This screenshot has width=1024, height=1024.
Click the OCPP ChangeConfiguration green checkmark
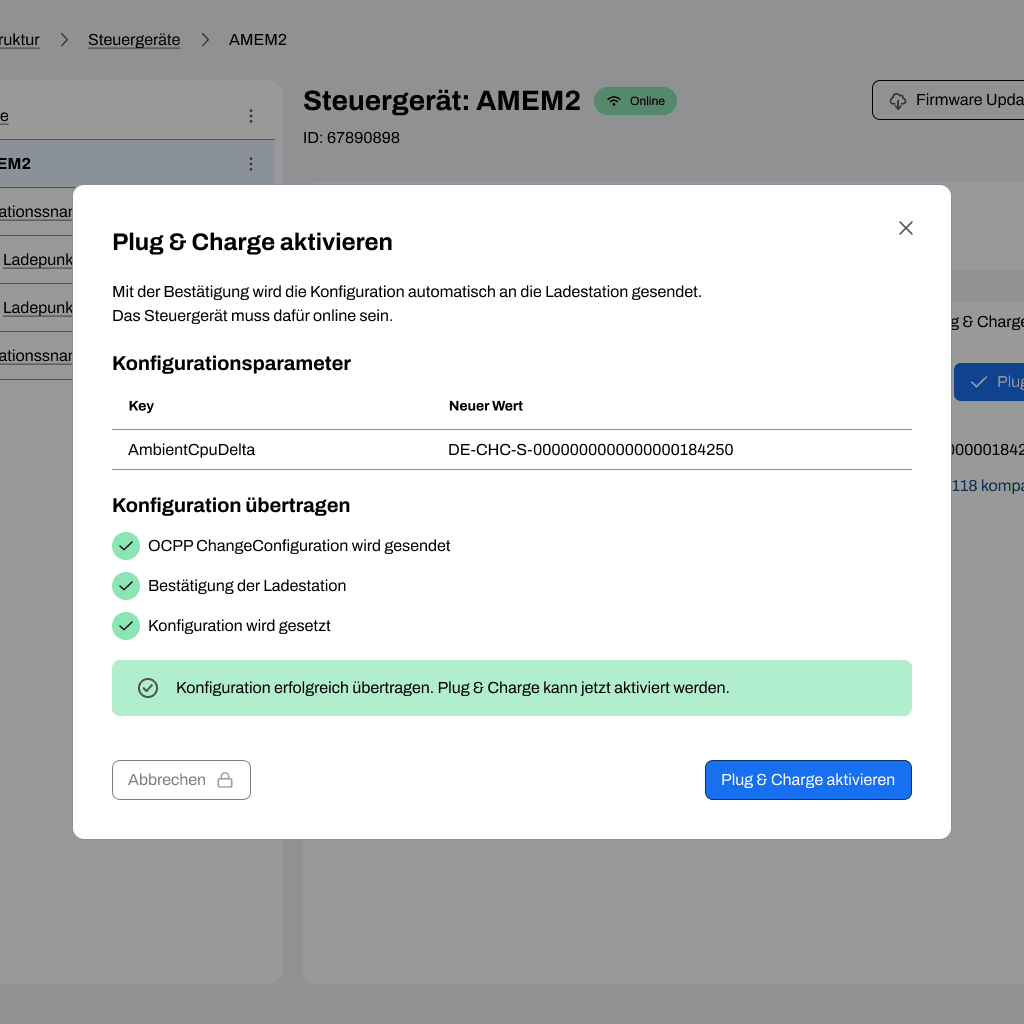point(126,546)
